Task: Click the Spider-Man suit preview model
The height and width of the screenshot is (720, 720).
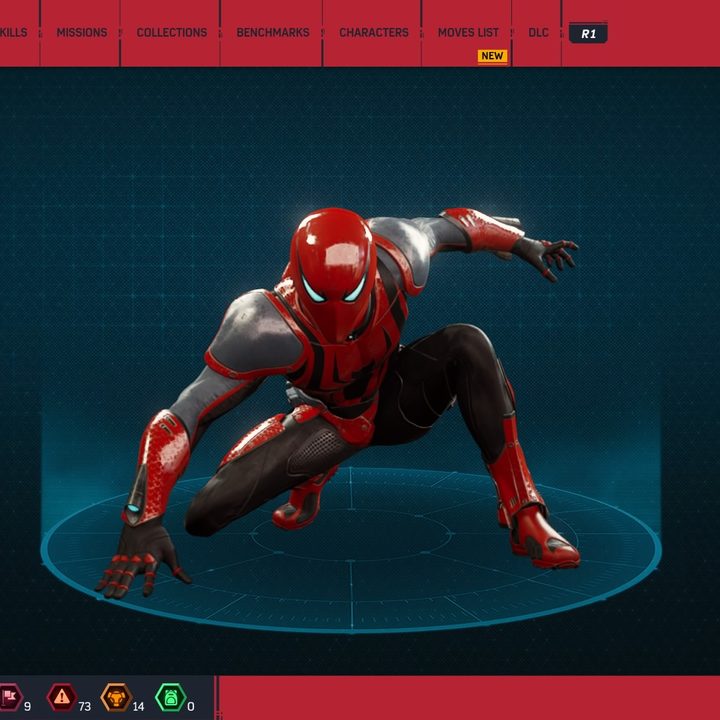Action: pos(338,402)
